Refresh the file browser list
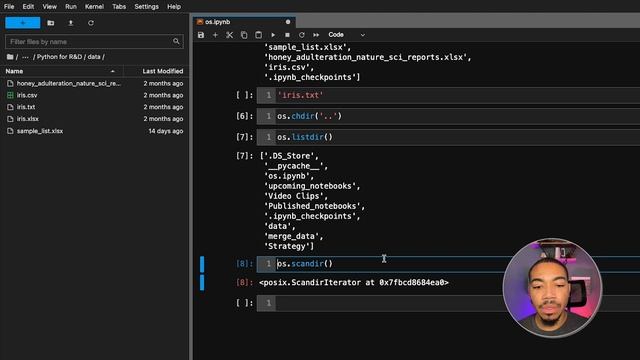 click(91, 23)
